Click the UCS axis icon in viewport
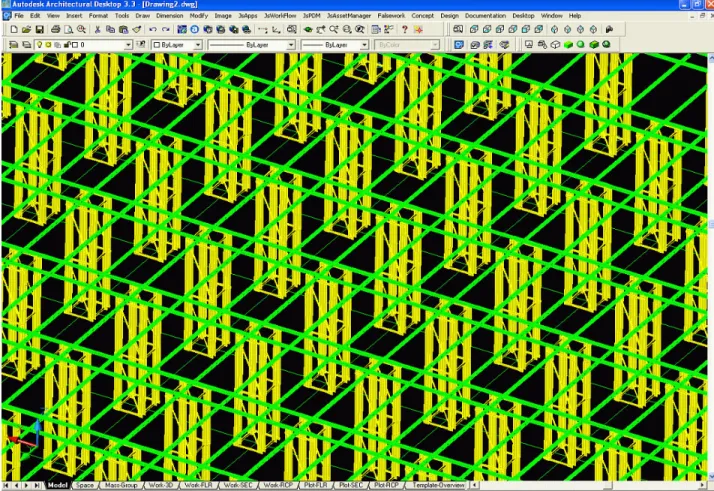 click(x=25, y=436)
